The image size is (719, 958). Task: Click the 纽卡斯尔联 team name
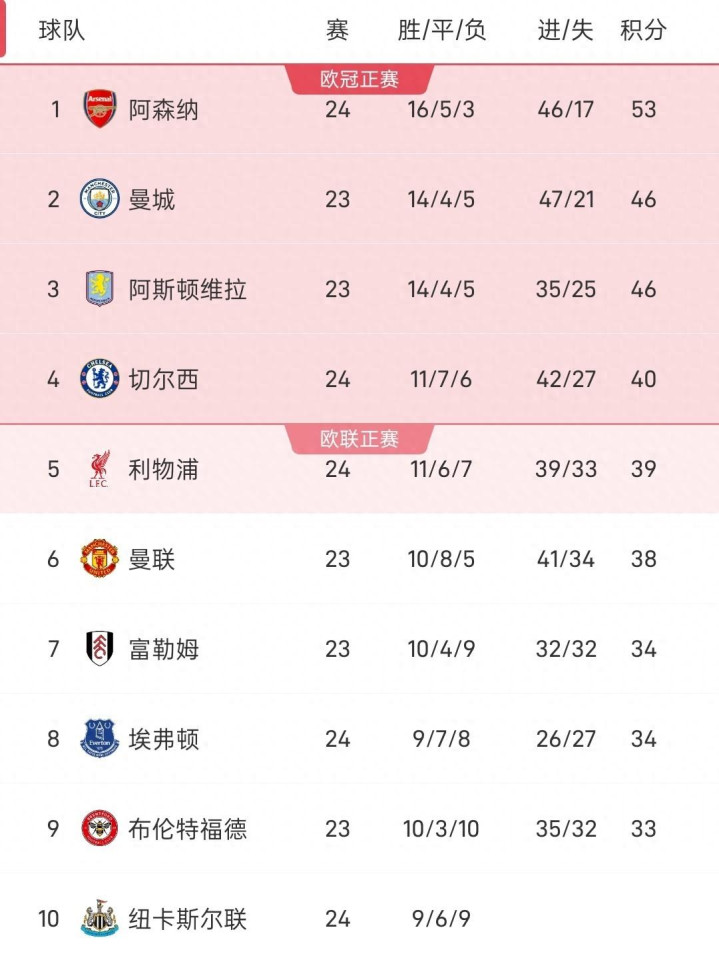(x=188, y=919)
